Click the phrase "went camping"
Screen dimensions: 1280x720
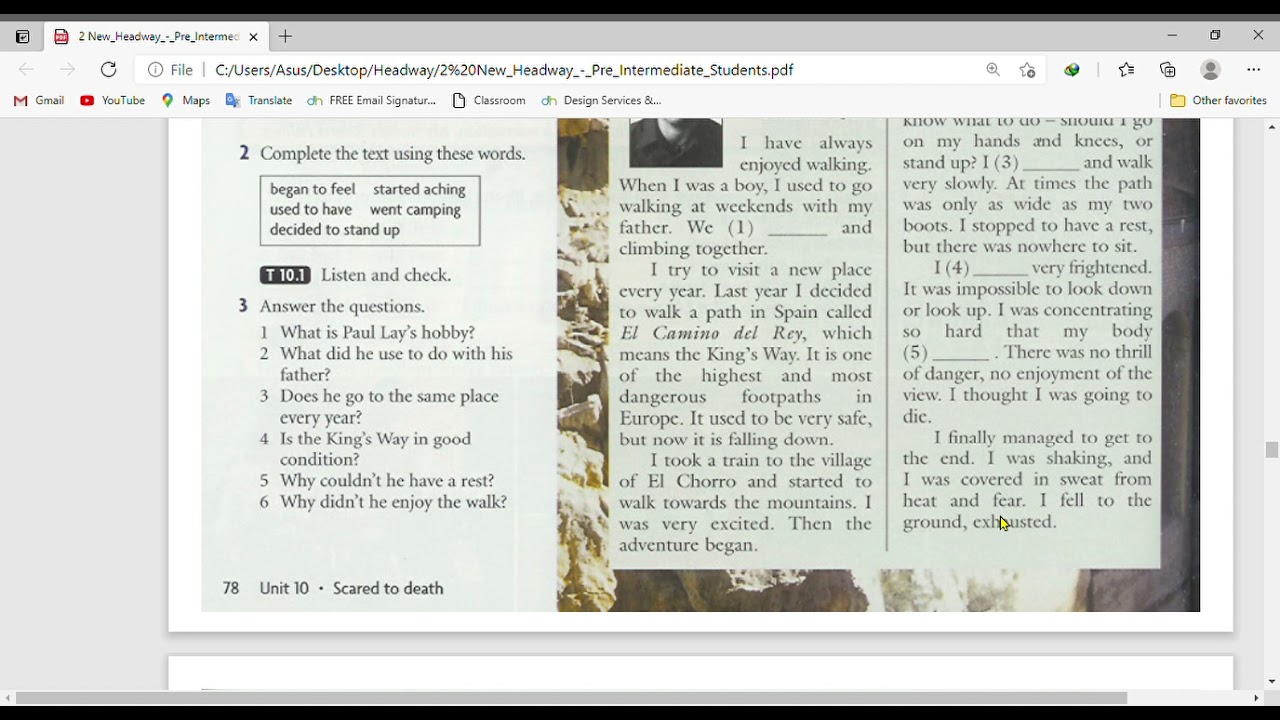tap(415, 209)
